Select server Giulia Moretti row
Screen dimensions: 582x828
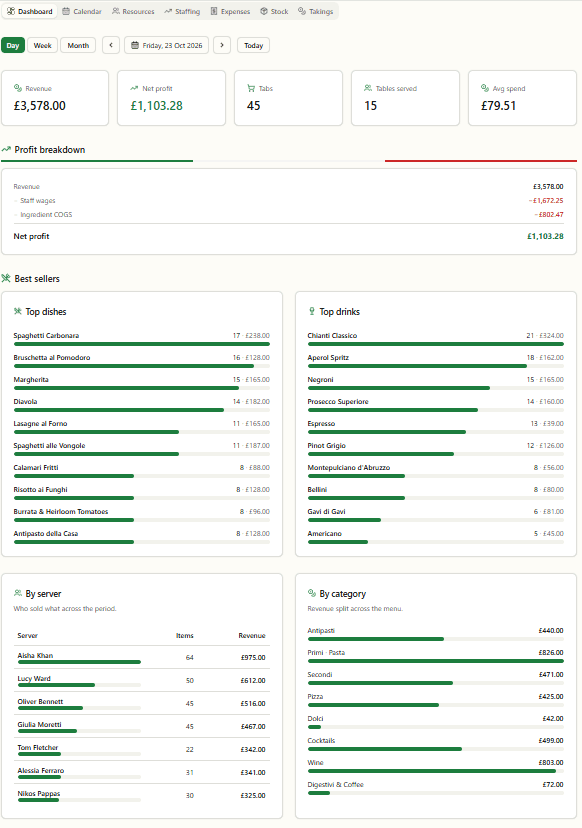142,727
